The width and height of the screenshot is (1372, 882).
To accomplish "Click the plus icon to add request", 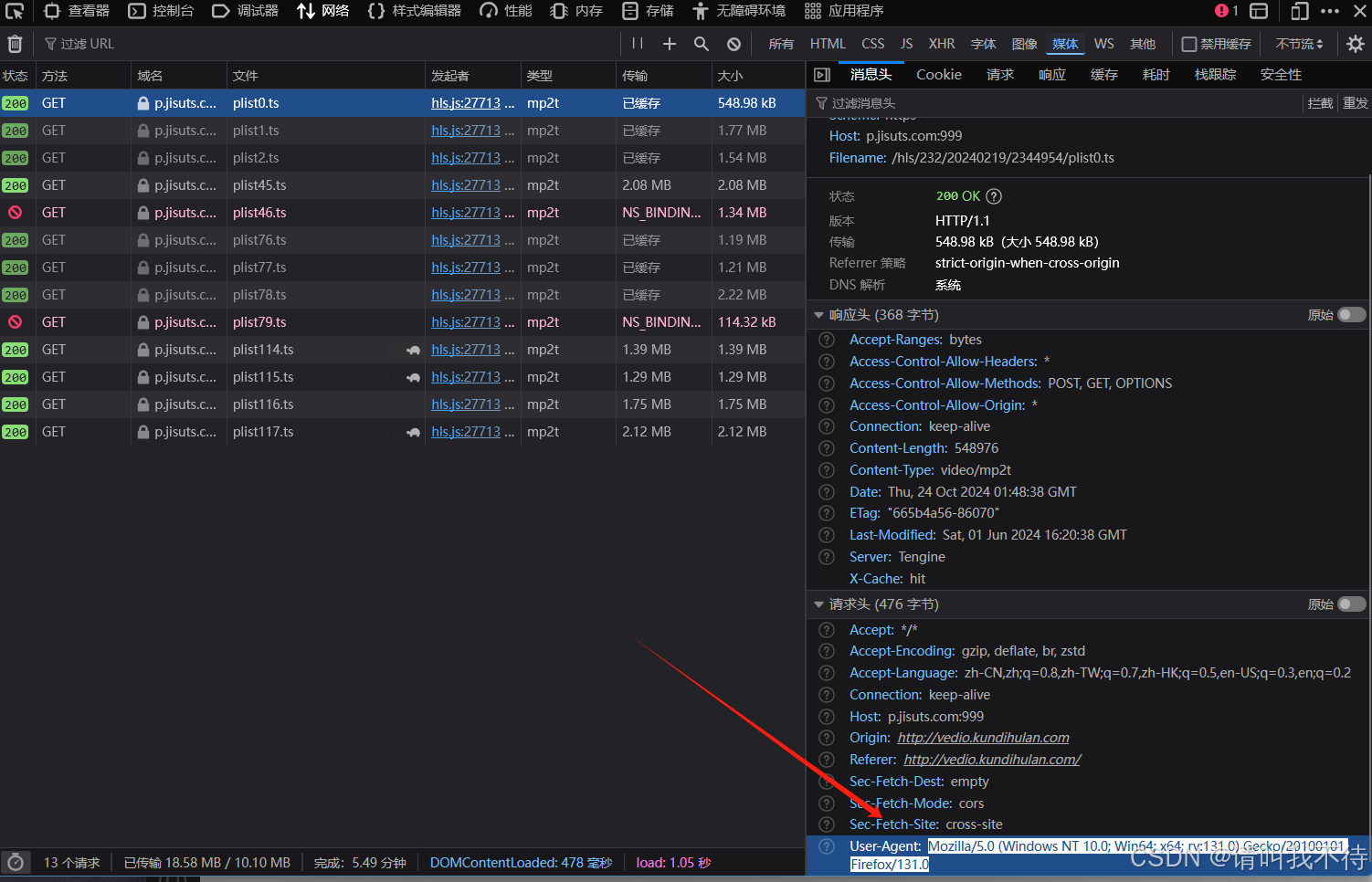I will tap(669, 44).
